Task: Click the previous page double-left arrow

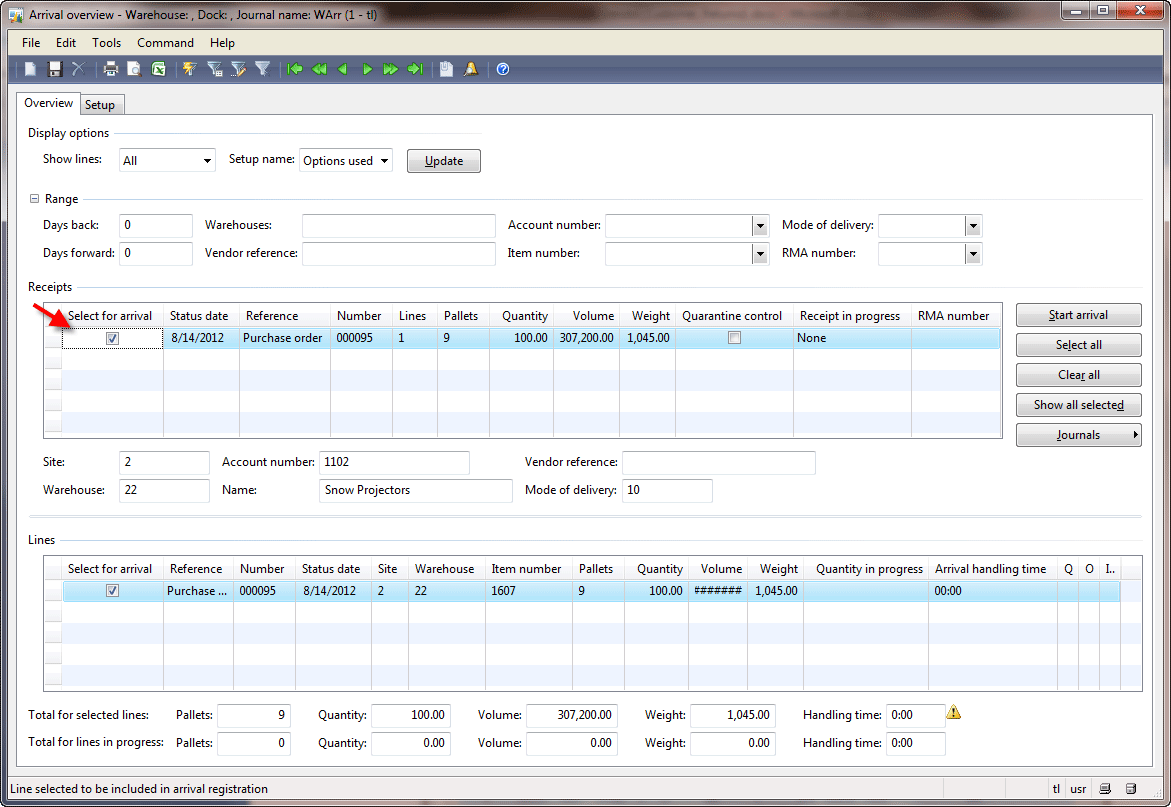Action: pos(319,69)
